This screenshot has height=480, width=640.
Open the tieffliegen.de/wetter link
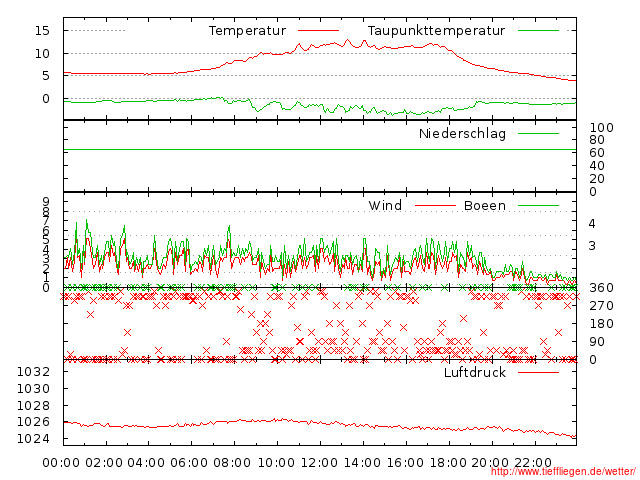[563, 472]
